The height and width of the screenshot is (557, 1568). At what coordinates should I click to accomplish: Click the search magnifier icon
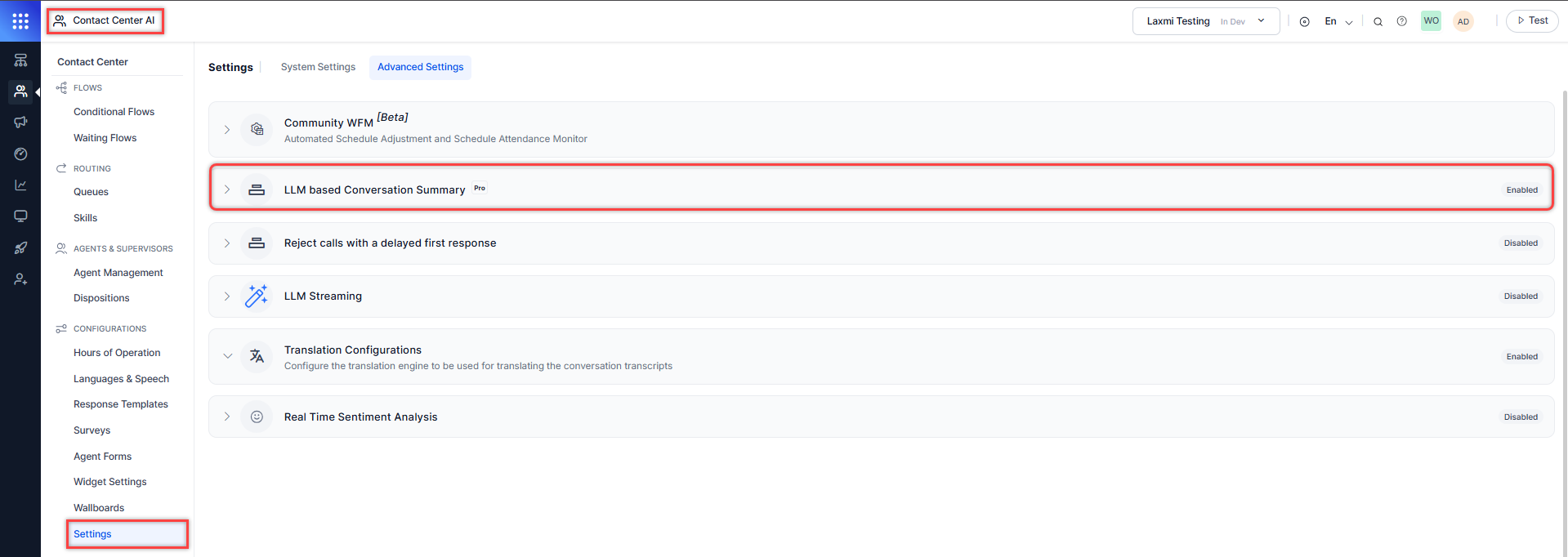[x=1378, y=22]
